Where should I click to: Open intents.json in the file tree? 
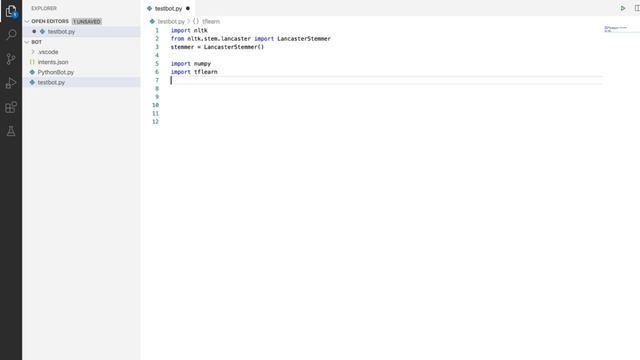53,62
